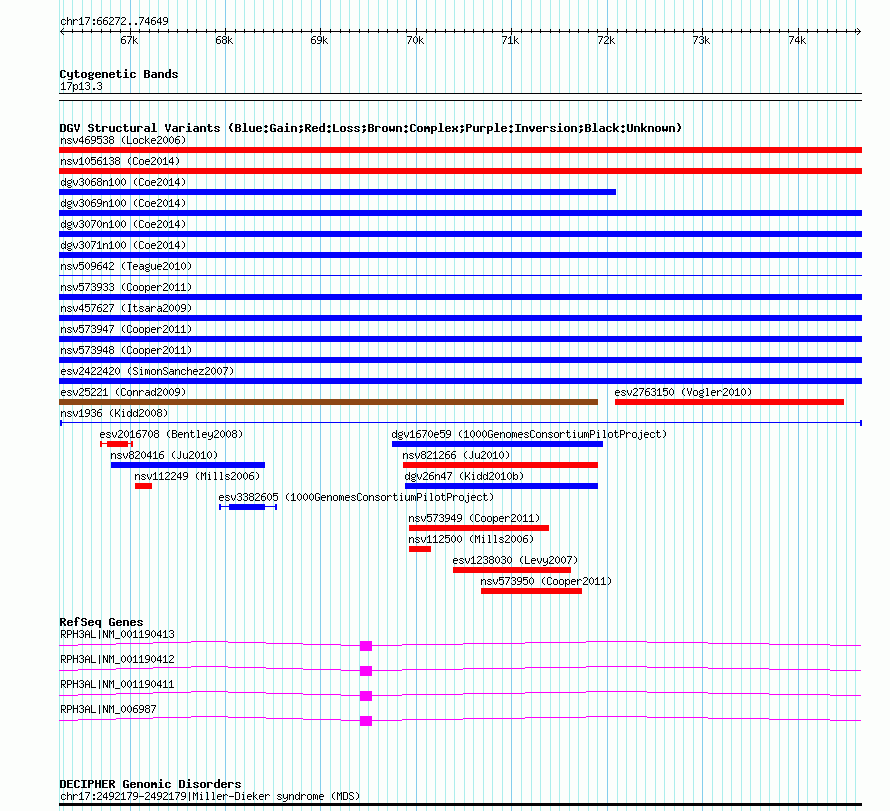Click the 70k tick on the ruler
The width and height of the screenshot is (890, 811).
pyautogui.click(x=415, y=40)
